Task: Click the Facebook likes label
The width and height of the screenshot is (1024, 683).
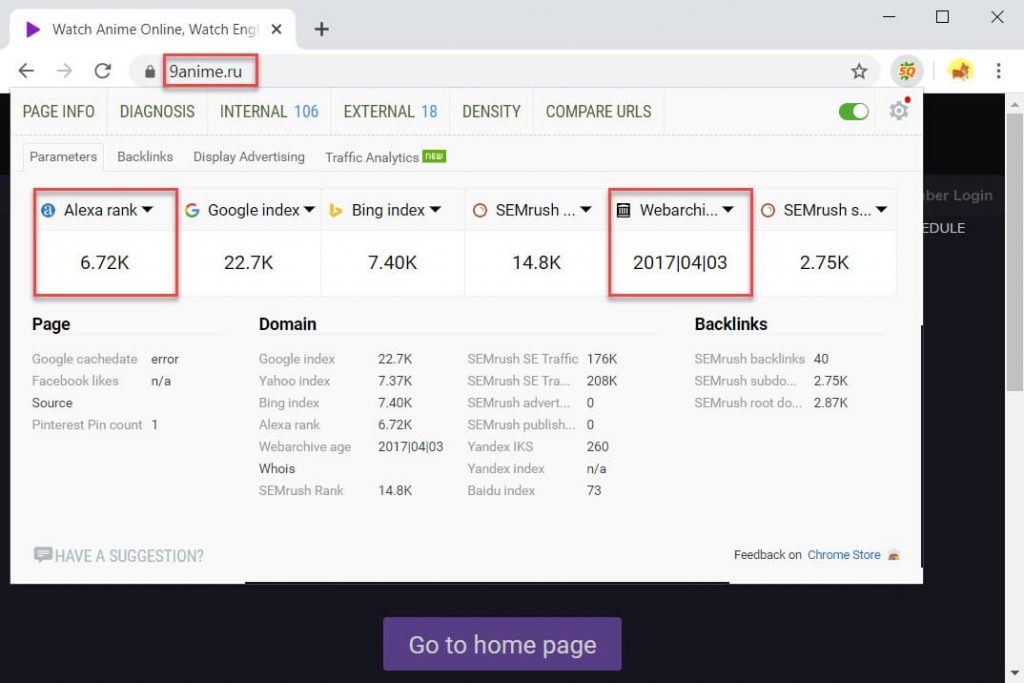Action: [x=75, y=381]
